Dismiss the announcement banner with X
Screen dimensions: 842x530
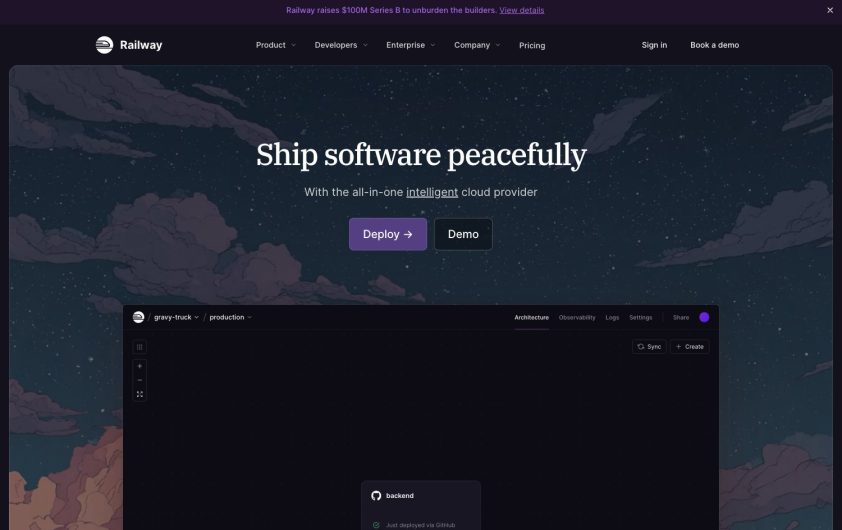(830, 10)
